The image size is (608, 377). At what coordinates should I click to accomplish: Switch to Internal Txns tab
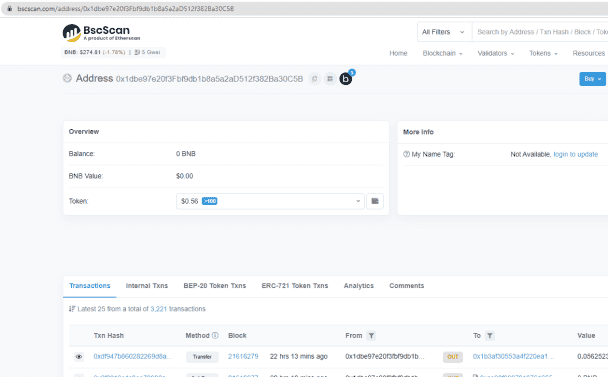tap(147, 286)
